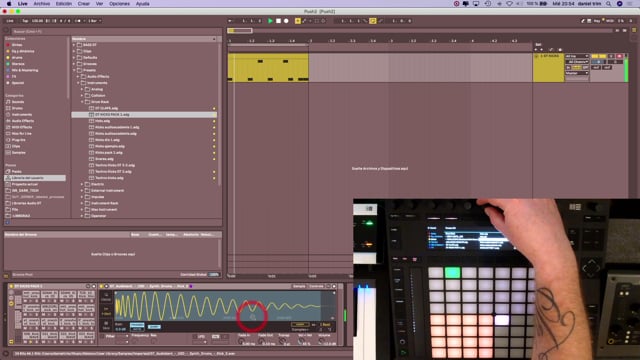The width and height of the screenshot is (640, 360).
Task: Toggle the yellow Loop switch in transport
Action: click(x=373, y=21)
